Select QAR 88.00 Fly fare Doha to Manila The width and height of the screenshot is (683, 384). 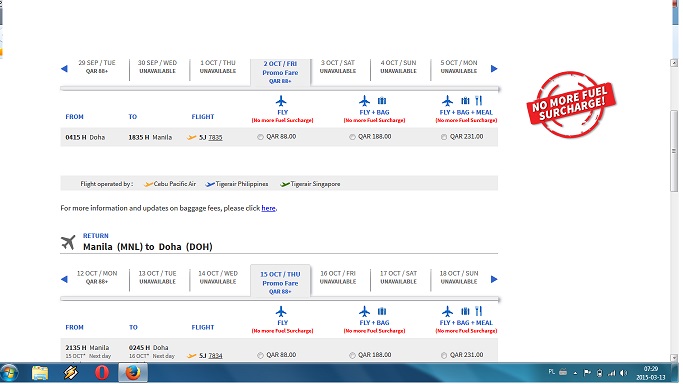(260, 137)
